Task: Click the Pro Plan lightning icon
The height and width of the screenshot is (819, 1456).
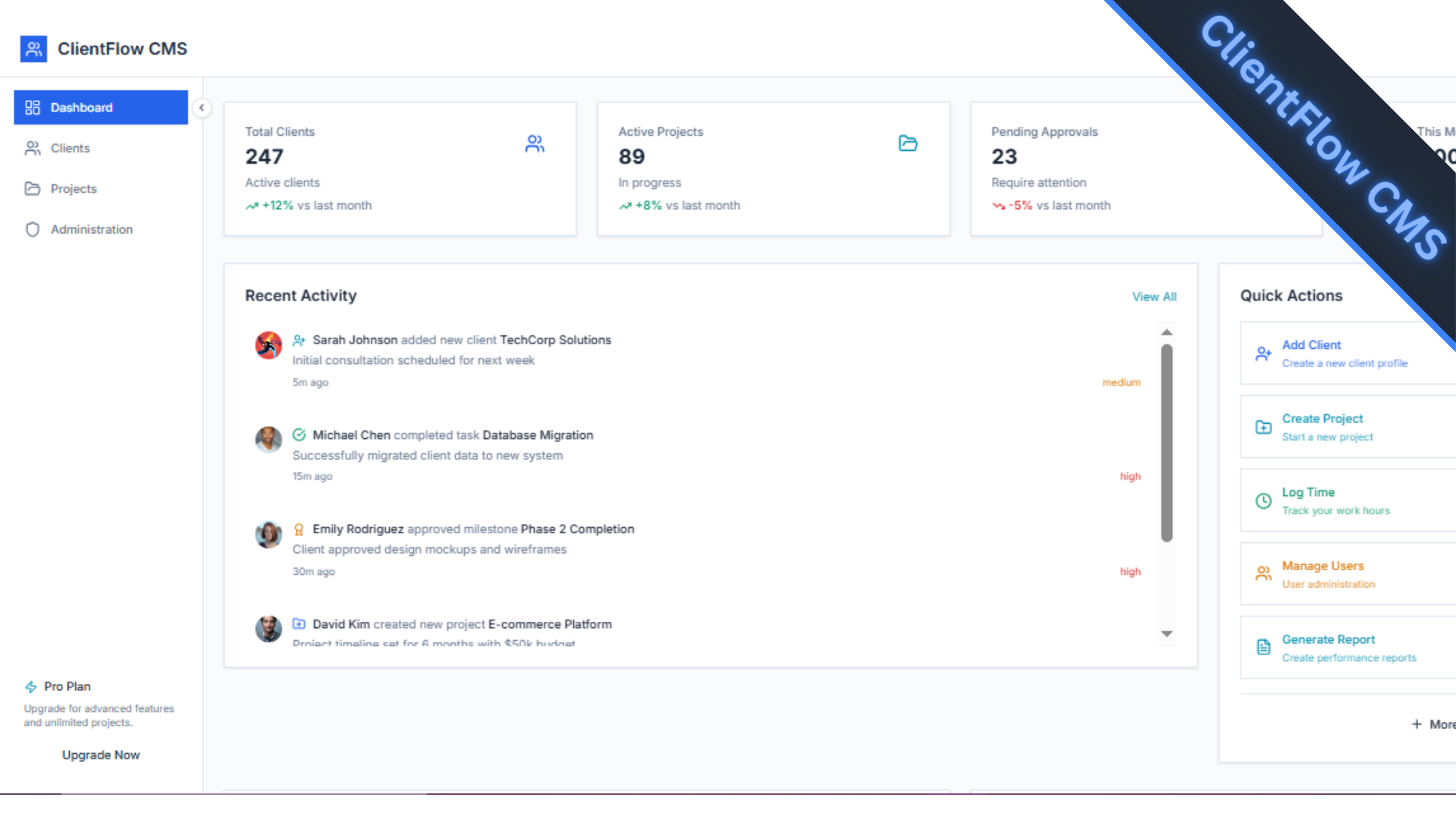Action: 31,687
